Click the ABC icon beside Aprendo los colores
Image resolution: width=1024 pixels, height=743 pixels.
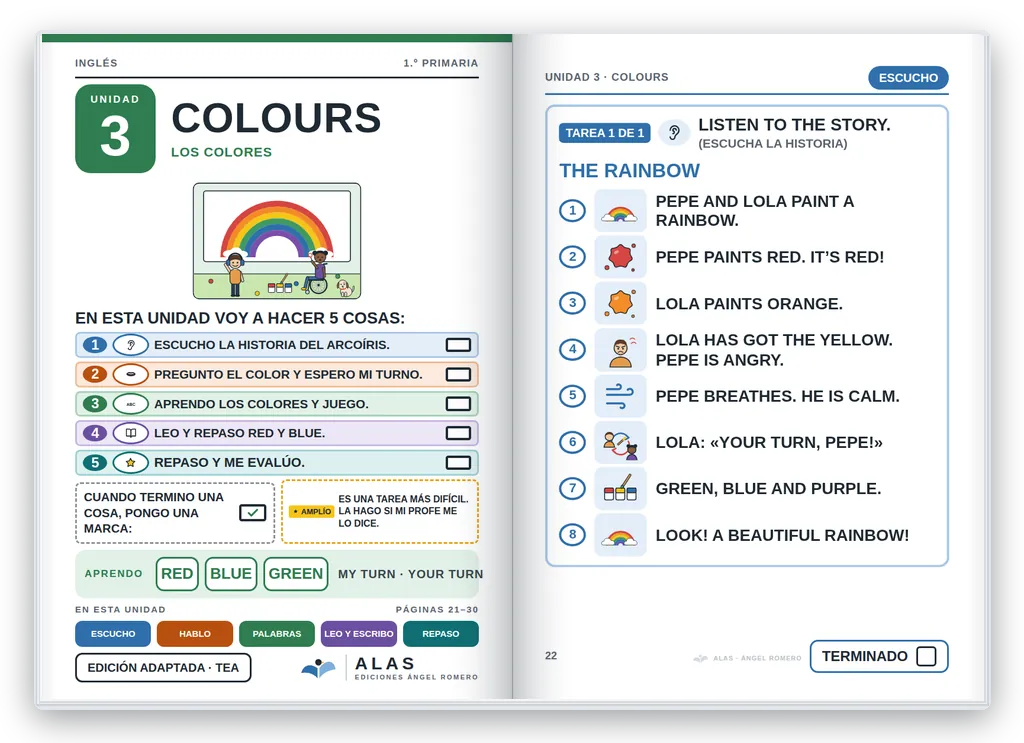coord(131,404)
